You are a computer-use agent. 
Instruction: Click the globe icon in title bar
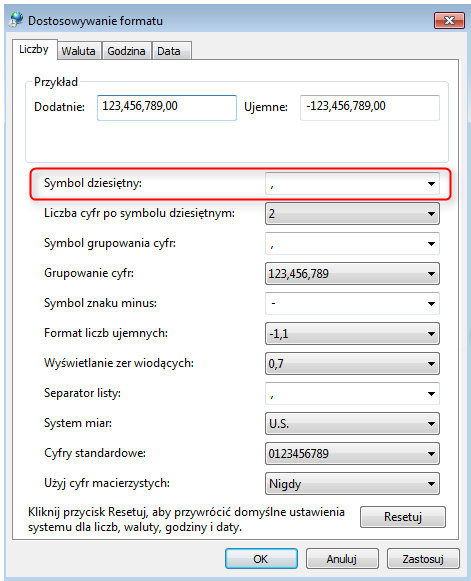click(16, 20)
